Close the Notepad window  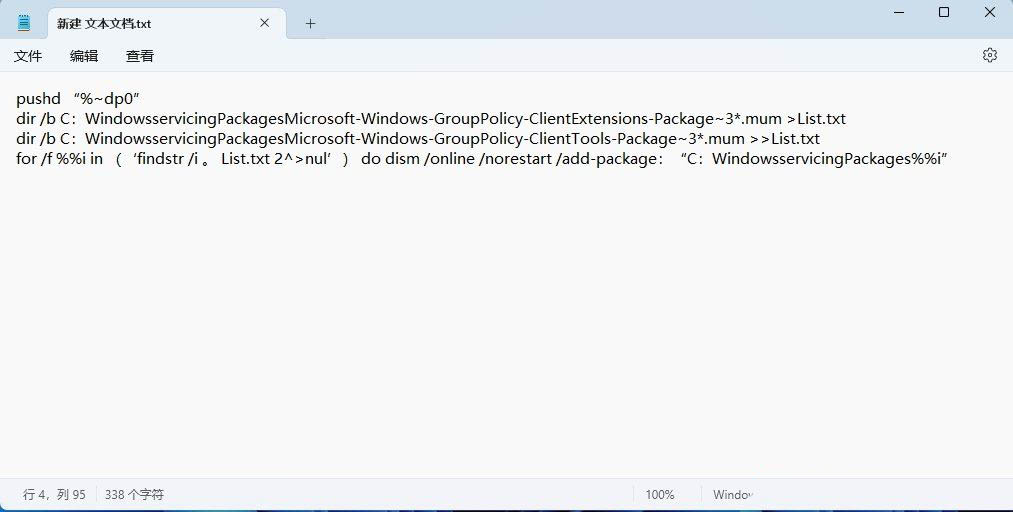tap(989, 12)
